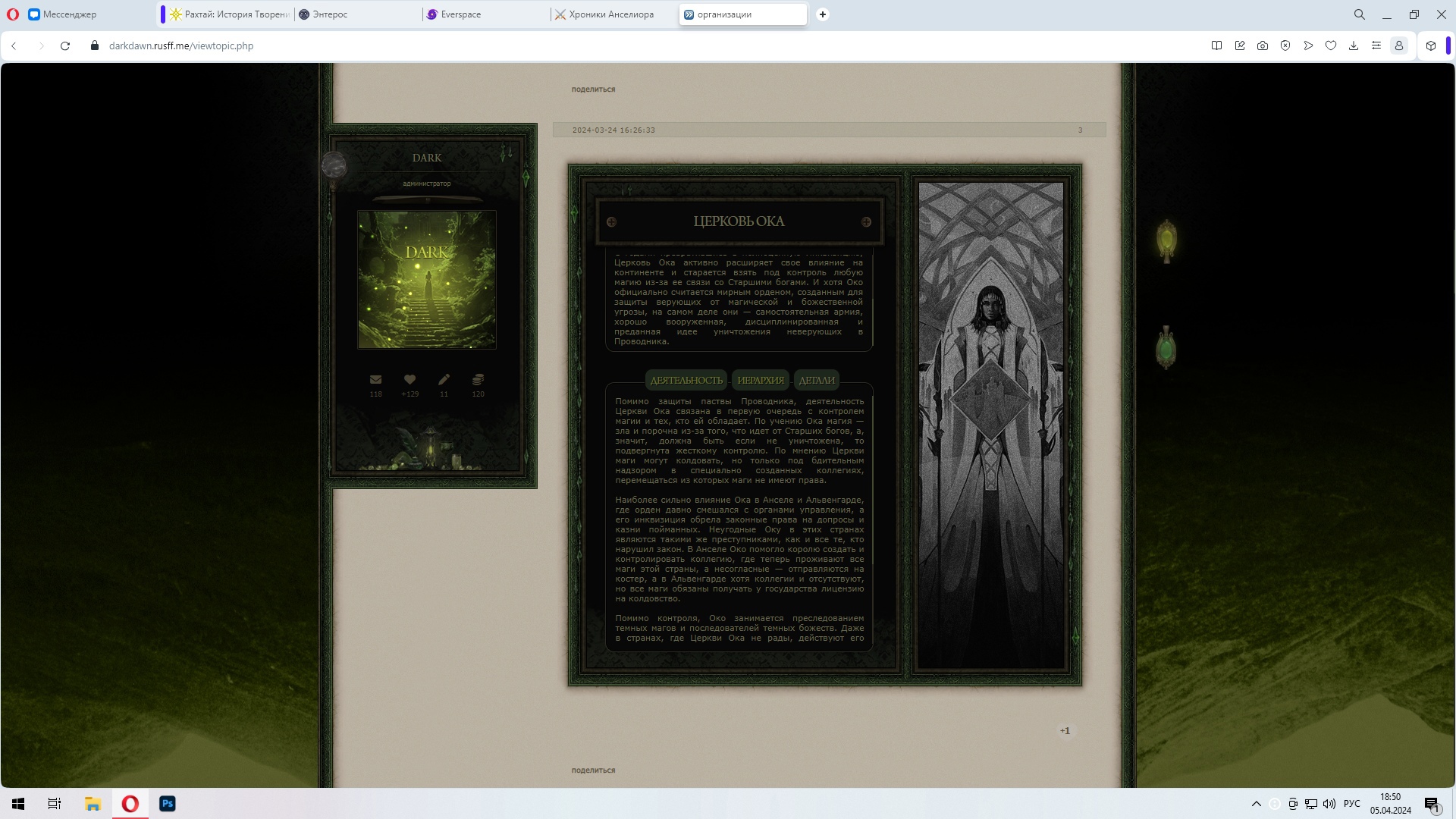
Task: Toggle the yellow lantern theme switch
Action: (x=1166, y=240)
